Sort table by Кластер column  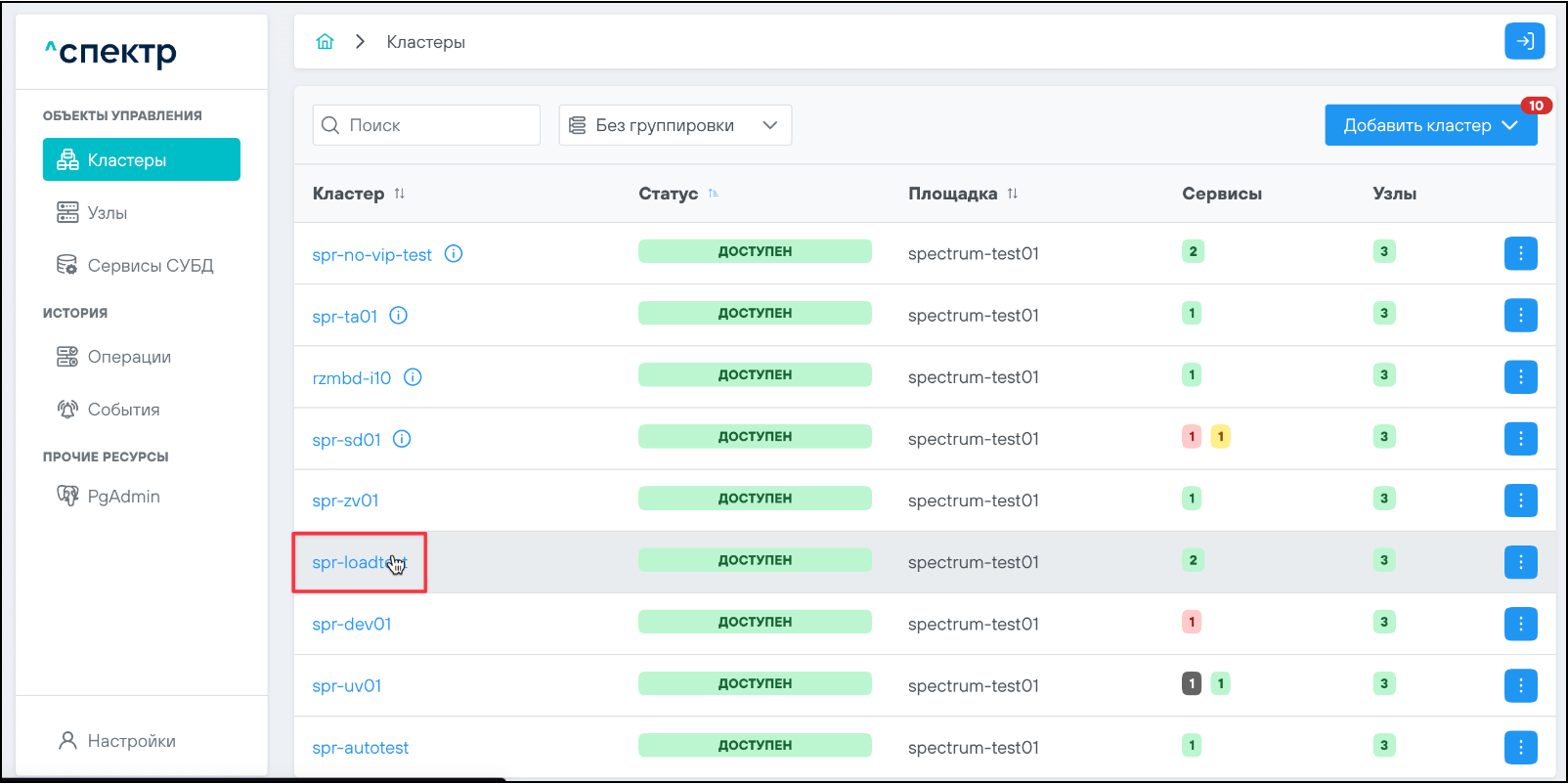point(399,194)
